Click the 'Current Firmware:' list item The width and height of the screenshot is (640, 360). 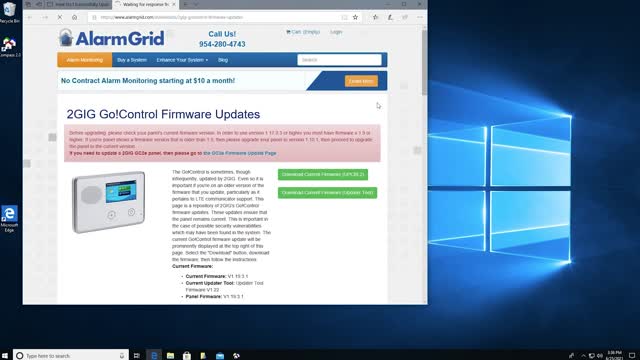click(217, 276)
